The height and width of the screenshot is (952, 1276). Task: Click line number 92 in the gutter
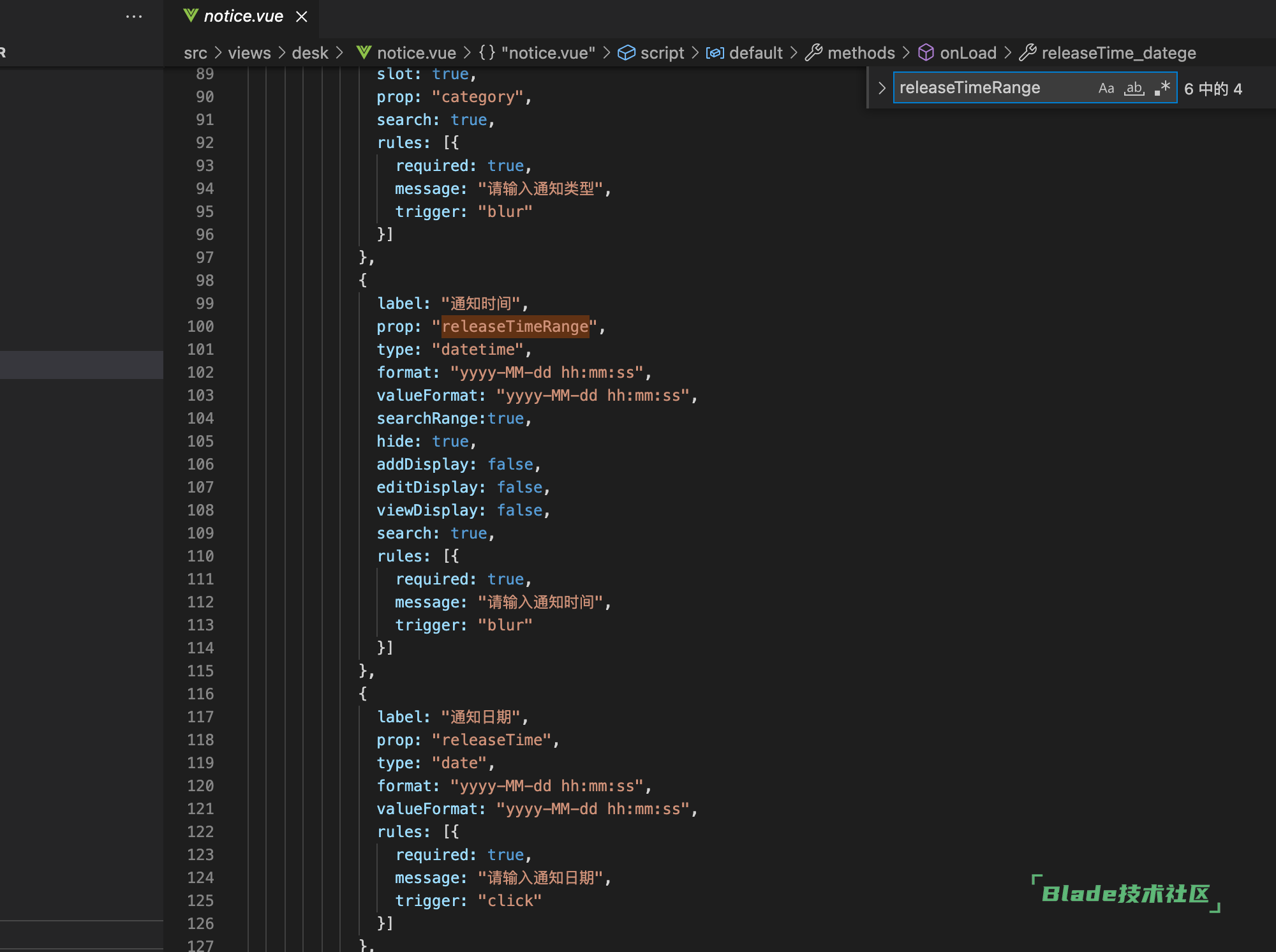(x=205, y=143)
